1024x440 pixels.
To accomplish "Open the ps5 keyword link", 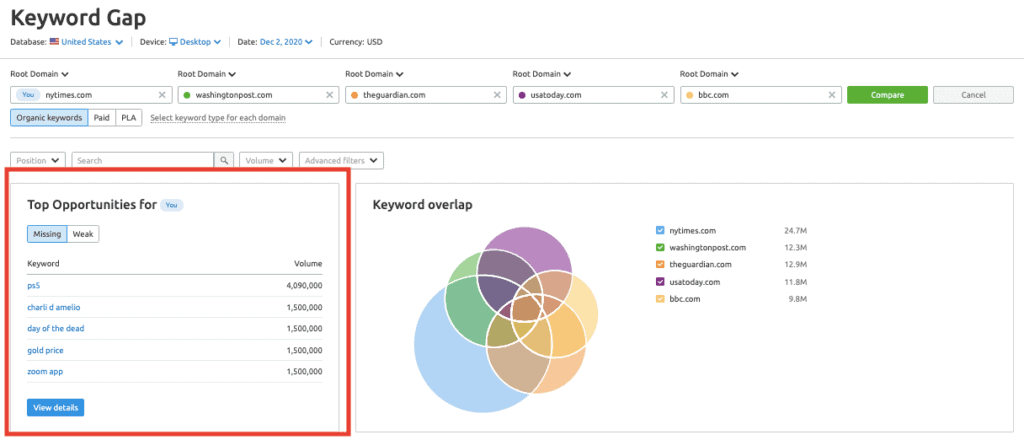I will 34,285.
